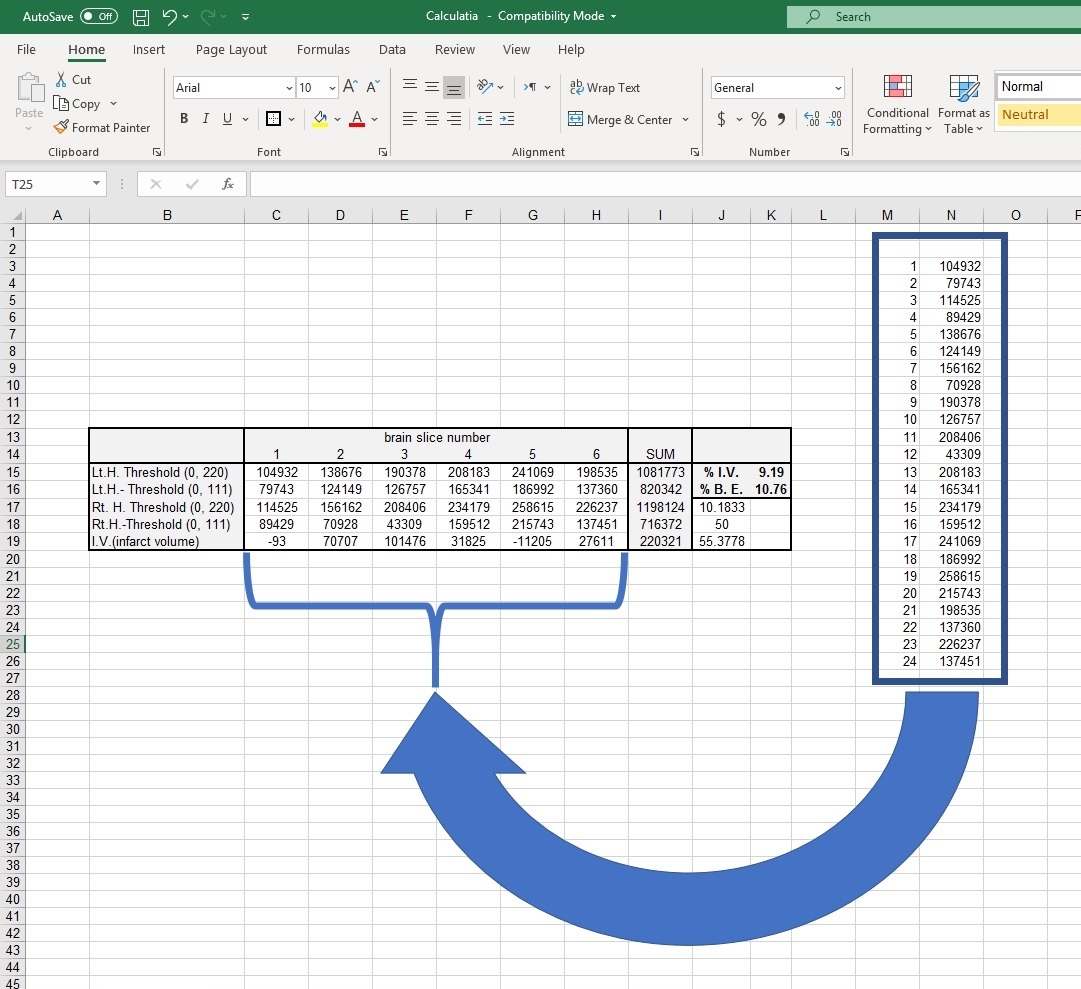Open Conditional Formatting menu
This screenshot has width=1081, height=989.
(897, 105)
